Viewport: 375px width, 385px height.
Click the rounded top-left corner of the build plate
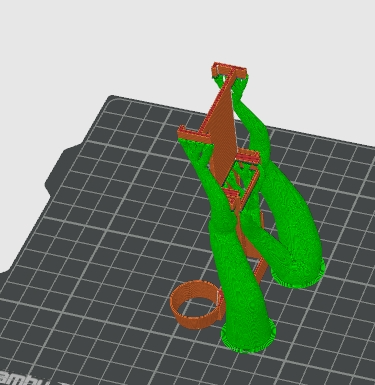pyautogui.click(x=113, y=98)
